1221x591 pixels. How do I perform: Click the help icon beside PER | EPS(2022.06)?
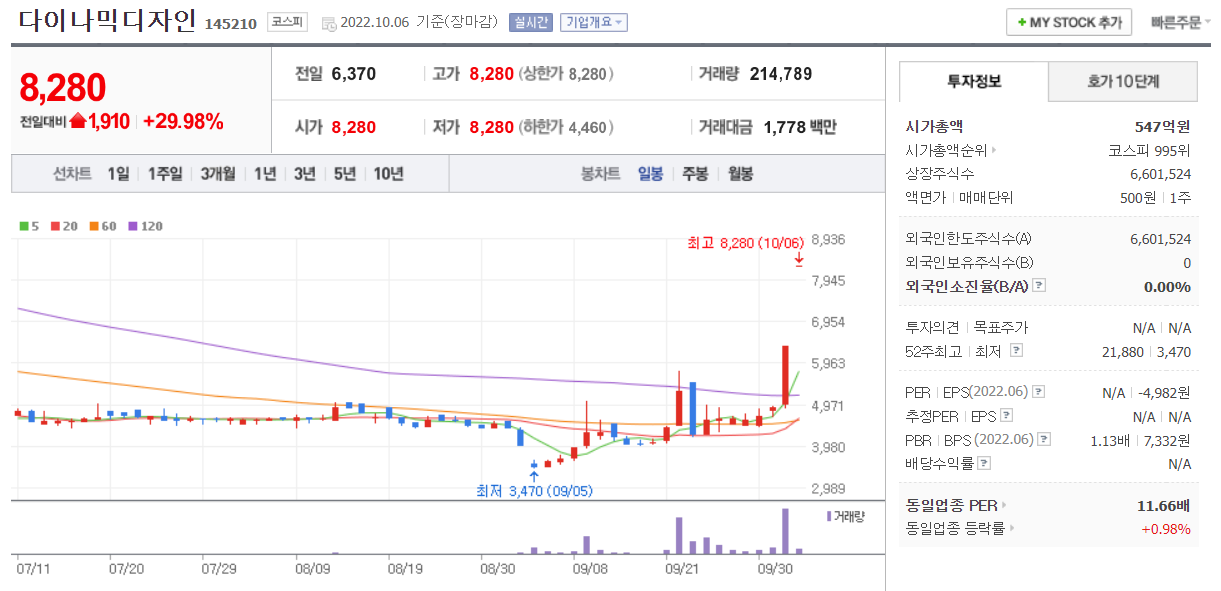(1038, 392)
